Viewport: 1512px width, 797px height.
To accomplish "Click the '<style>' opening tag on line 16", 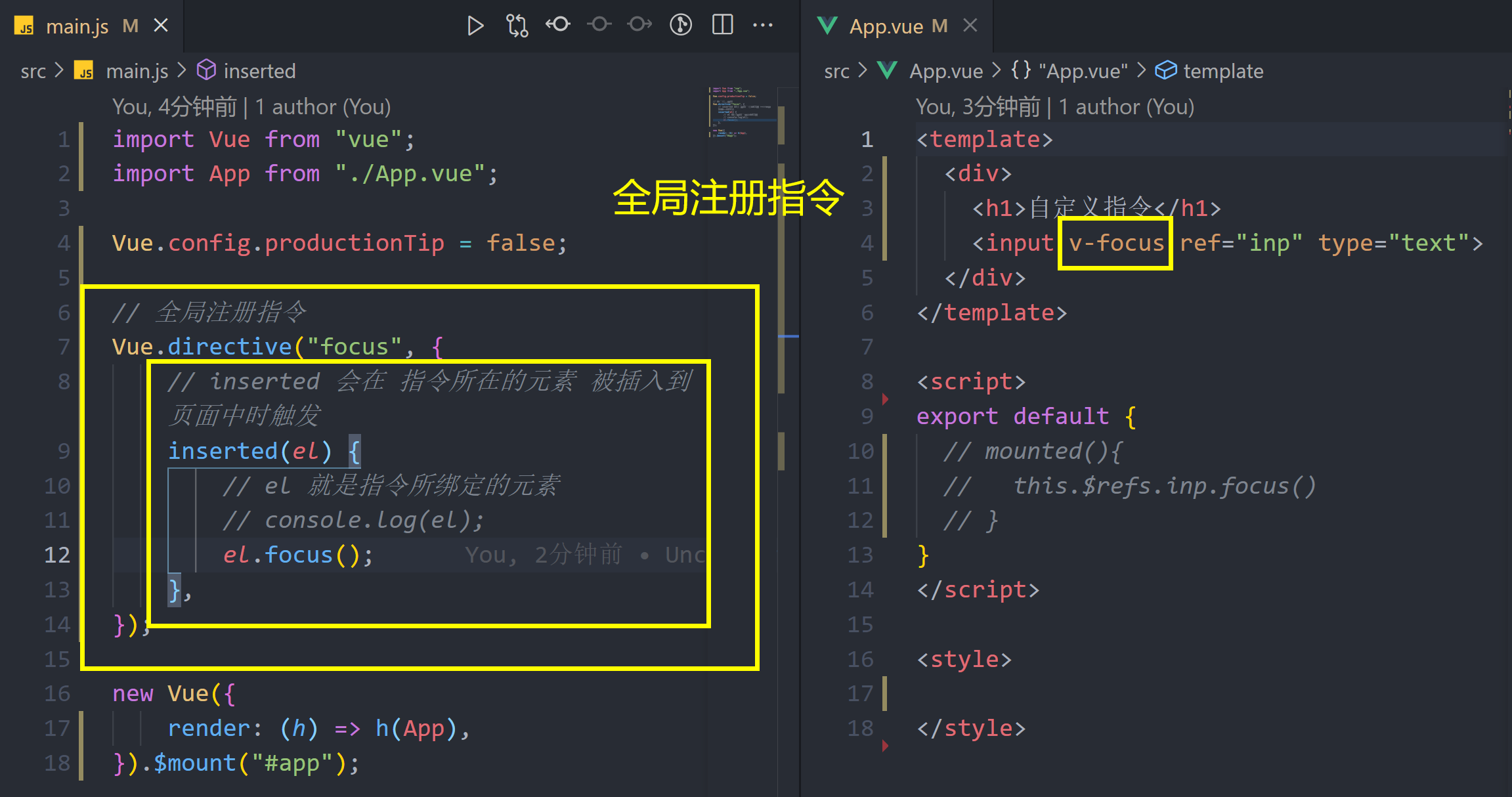I will coord(964,659).
